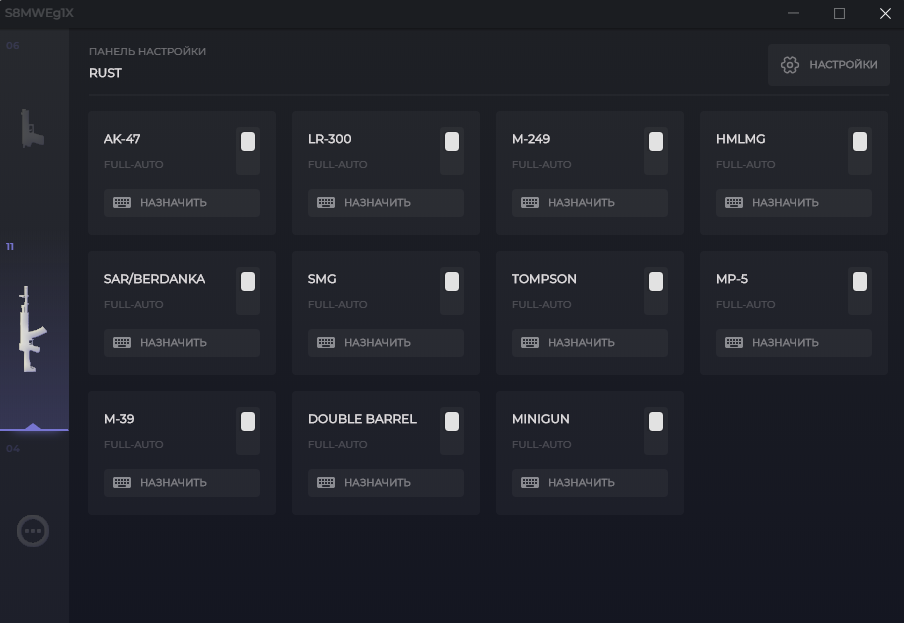904x623 pixels.
Task: Assign a key for LR-300 via Назначить
Action: pyautogui.click(x=386, y=203)
